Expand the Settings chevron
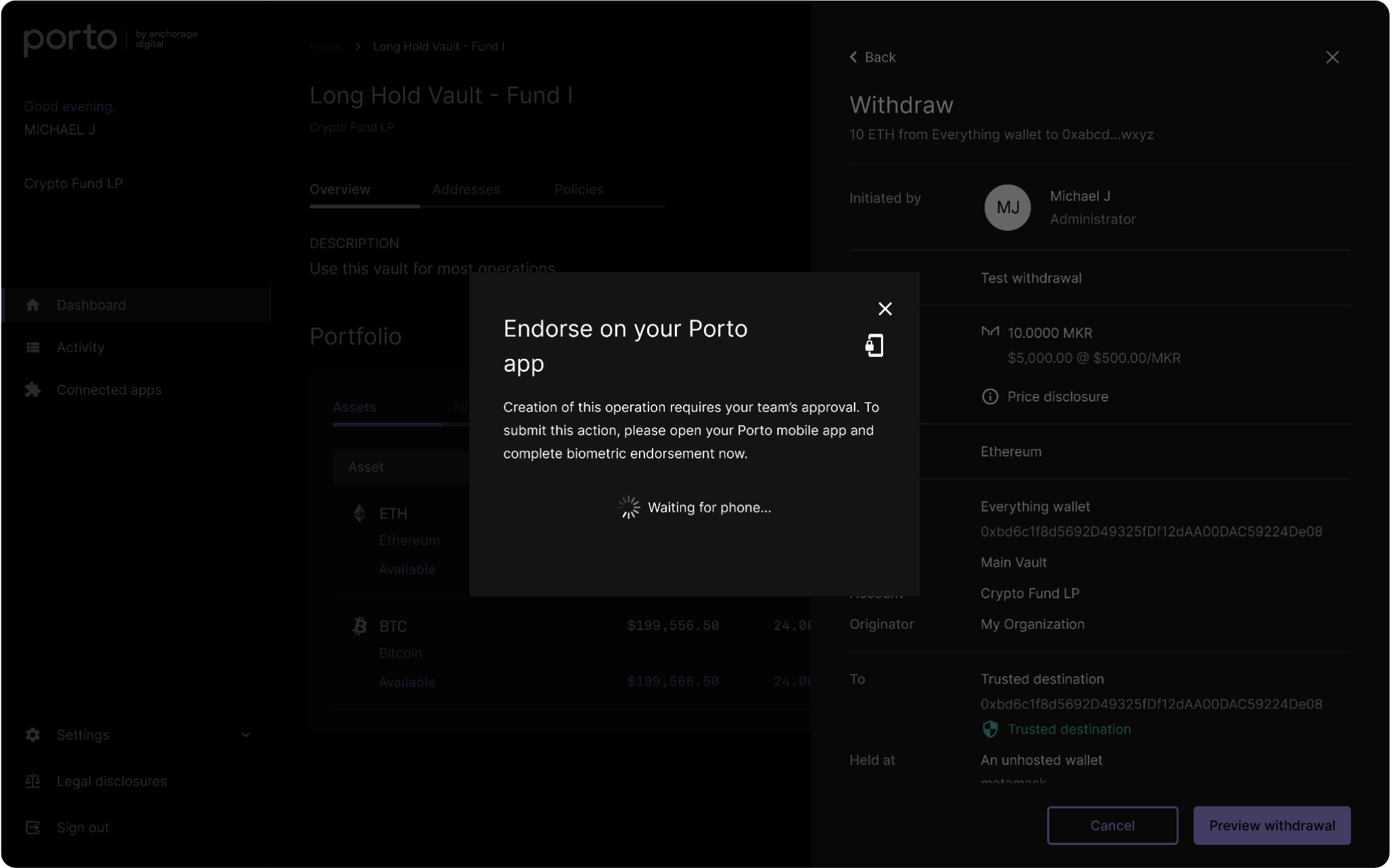 (x=245, y=735)
